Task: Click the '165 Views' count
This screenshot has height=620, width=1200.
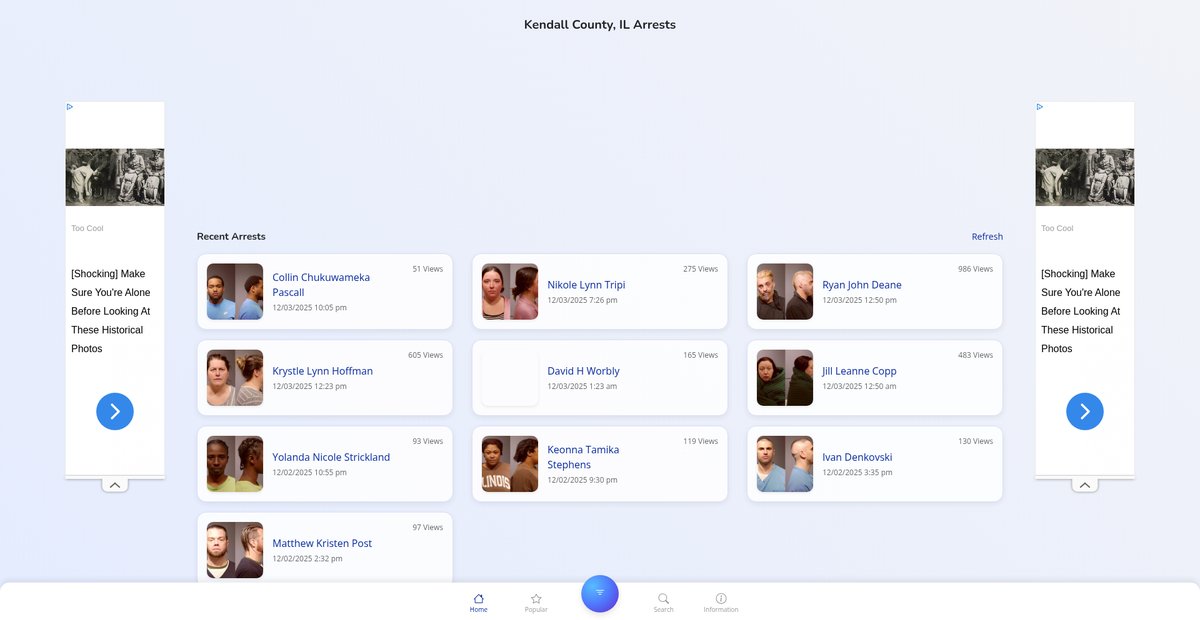Action: (701, 355)
